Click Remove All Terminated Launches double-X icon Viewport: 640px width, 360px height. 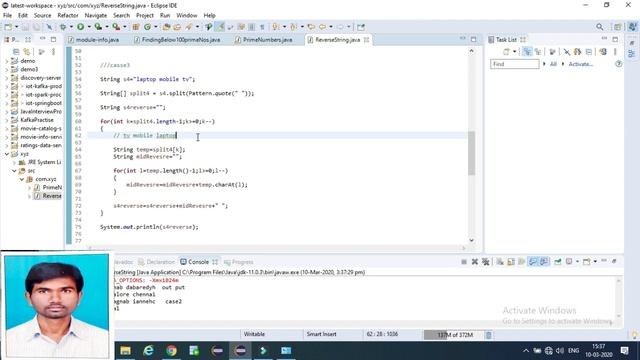pos(485,262)
